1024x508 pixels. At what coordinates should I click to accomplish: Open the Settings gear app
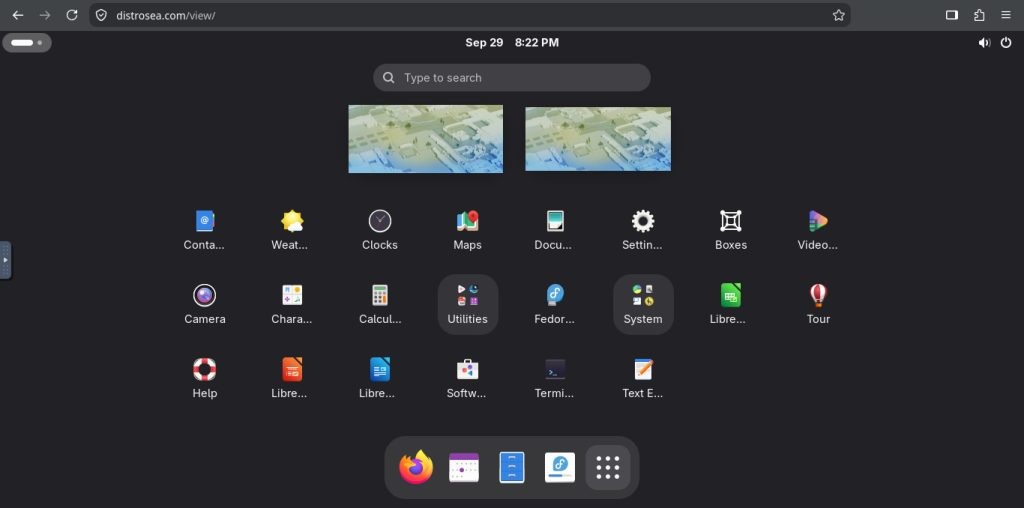643,230
